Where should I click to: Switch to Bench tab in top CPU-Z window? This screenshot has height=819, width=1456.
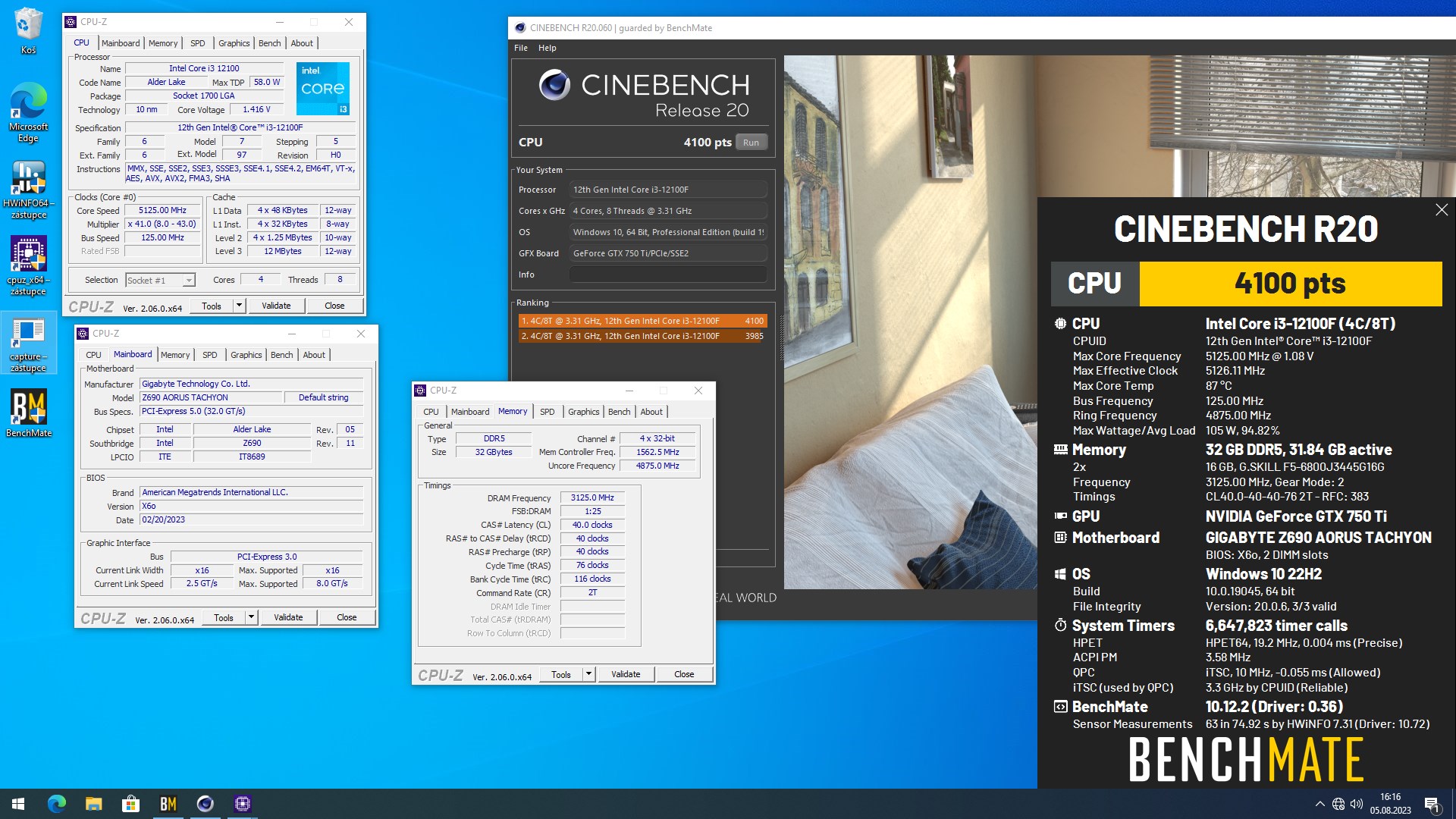[269, 43]
